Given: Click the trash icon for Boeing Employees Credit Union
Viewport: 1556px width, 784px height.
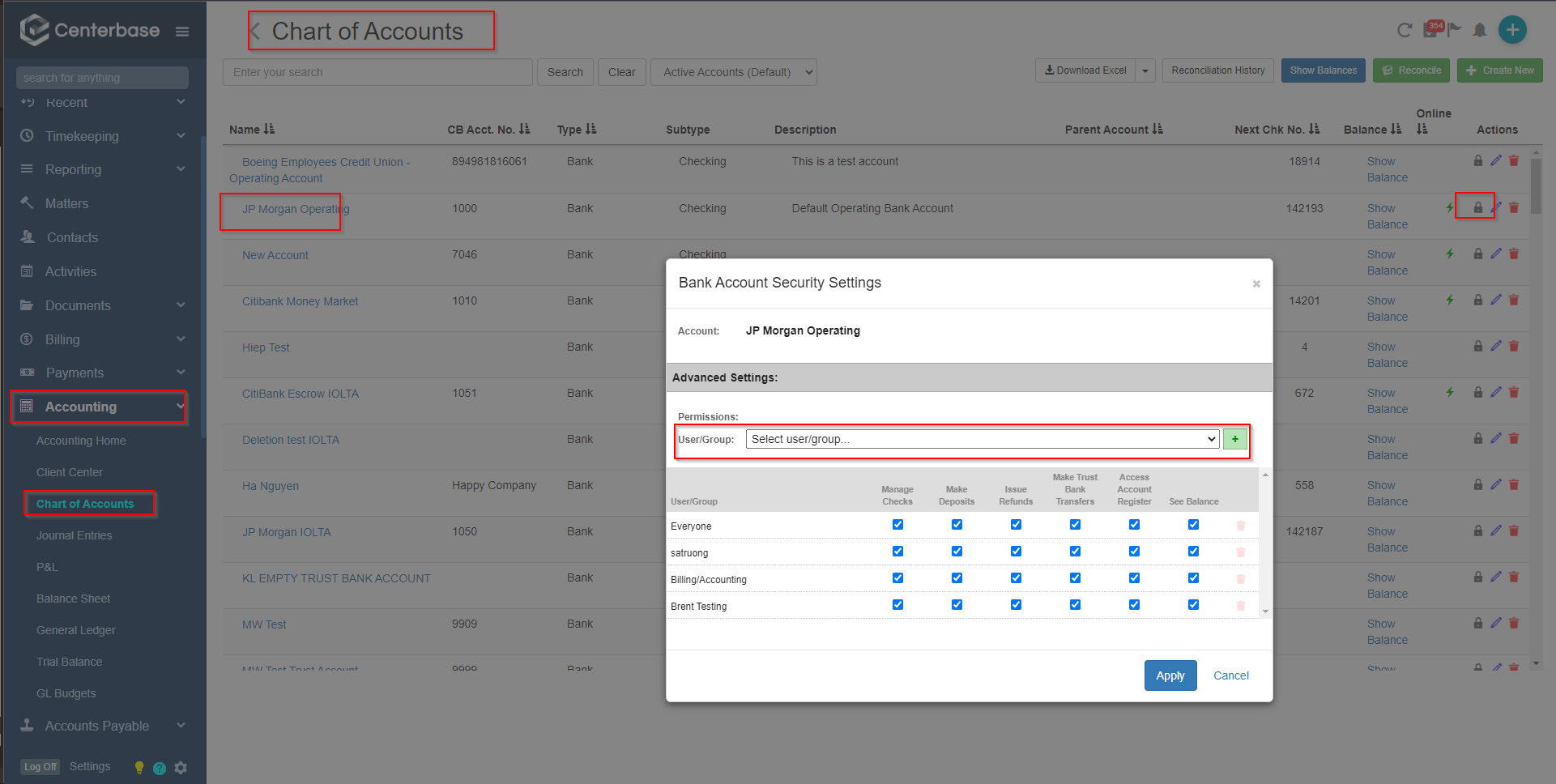Looking at the screenshot, I should 1514,160.
